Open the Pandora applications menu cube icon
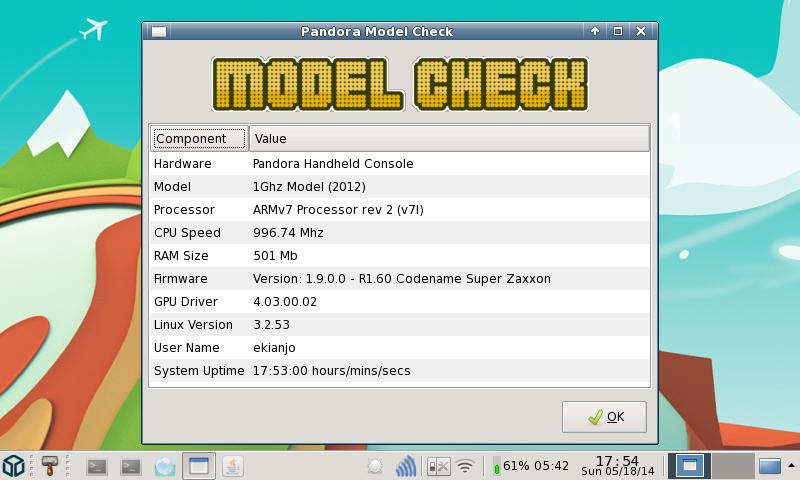Viewport: 800px width, 480px height. coord(14,465)
